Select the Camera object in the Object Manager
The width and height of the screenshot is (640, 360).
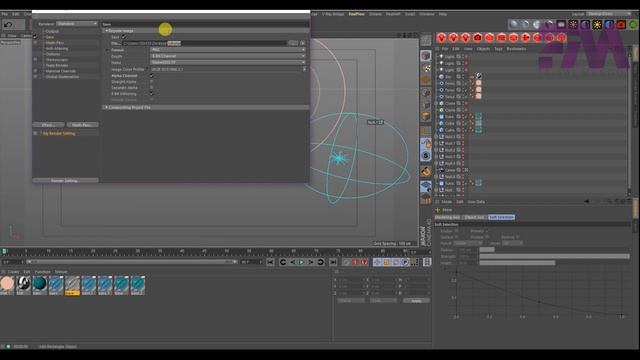pos(450,170)
